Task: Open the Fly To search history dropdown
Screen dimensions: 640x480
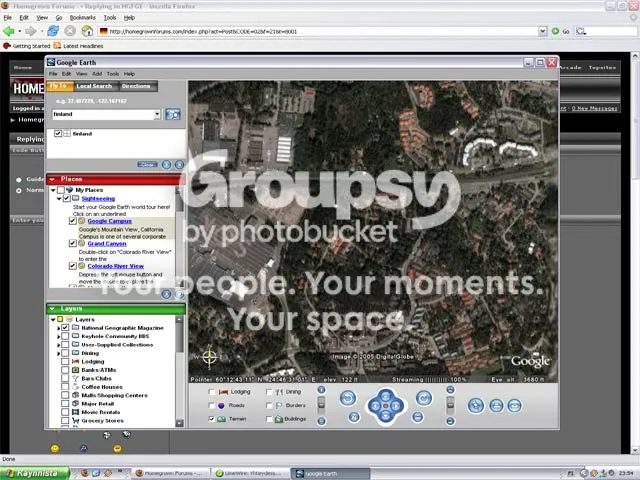Action: 157,114
